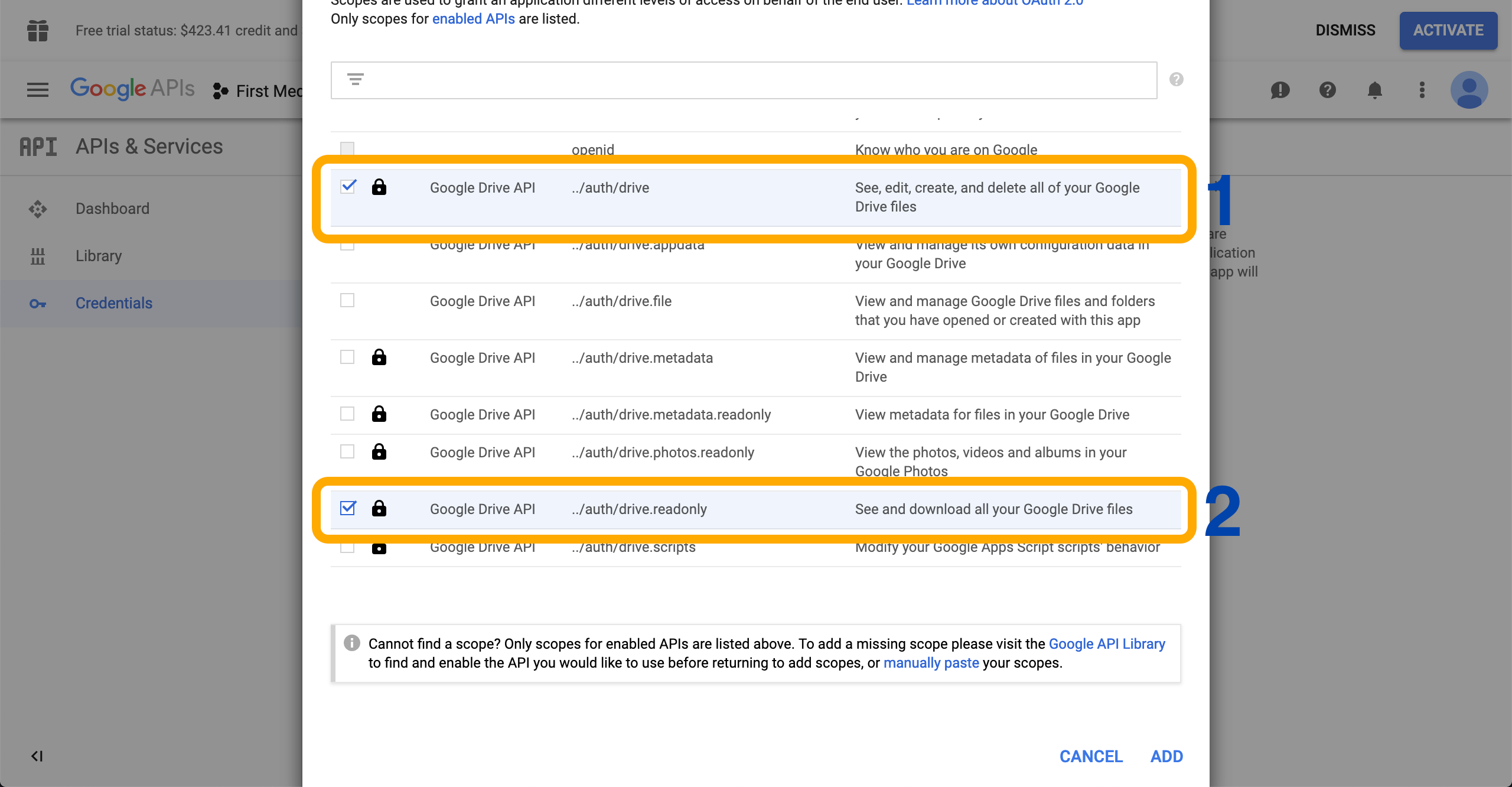Click the help icon beside the filter box
1512x787 pixels.
click(x=1176, y=79)
